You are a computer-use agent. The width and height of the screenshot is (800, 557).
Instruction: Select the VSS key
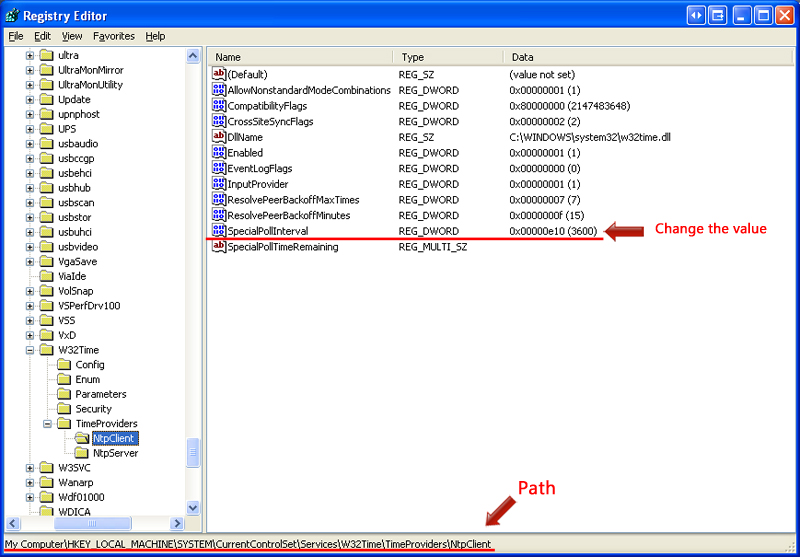[66, 320]
